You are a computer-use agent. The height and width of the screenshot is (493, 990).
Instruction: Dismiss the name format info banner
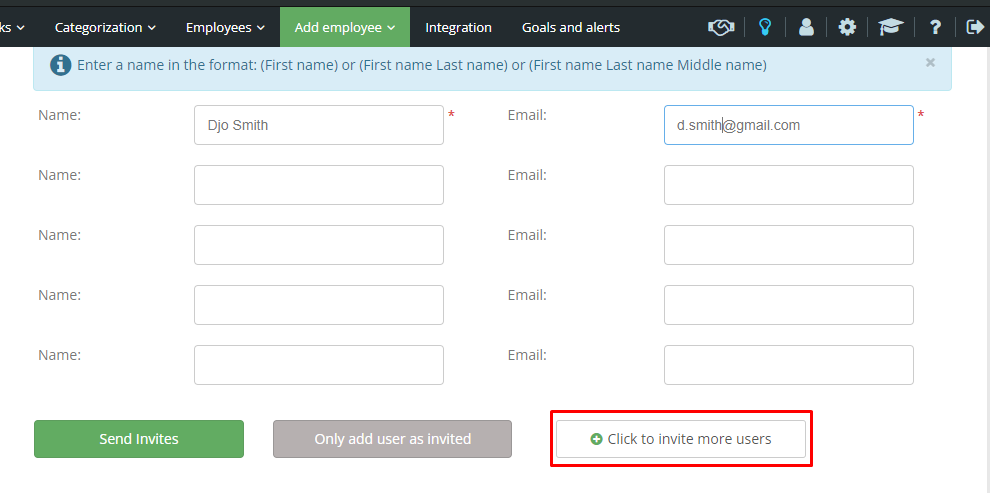tap(930, 62)
